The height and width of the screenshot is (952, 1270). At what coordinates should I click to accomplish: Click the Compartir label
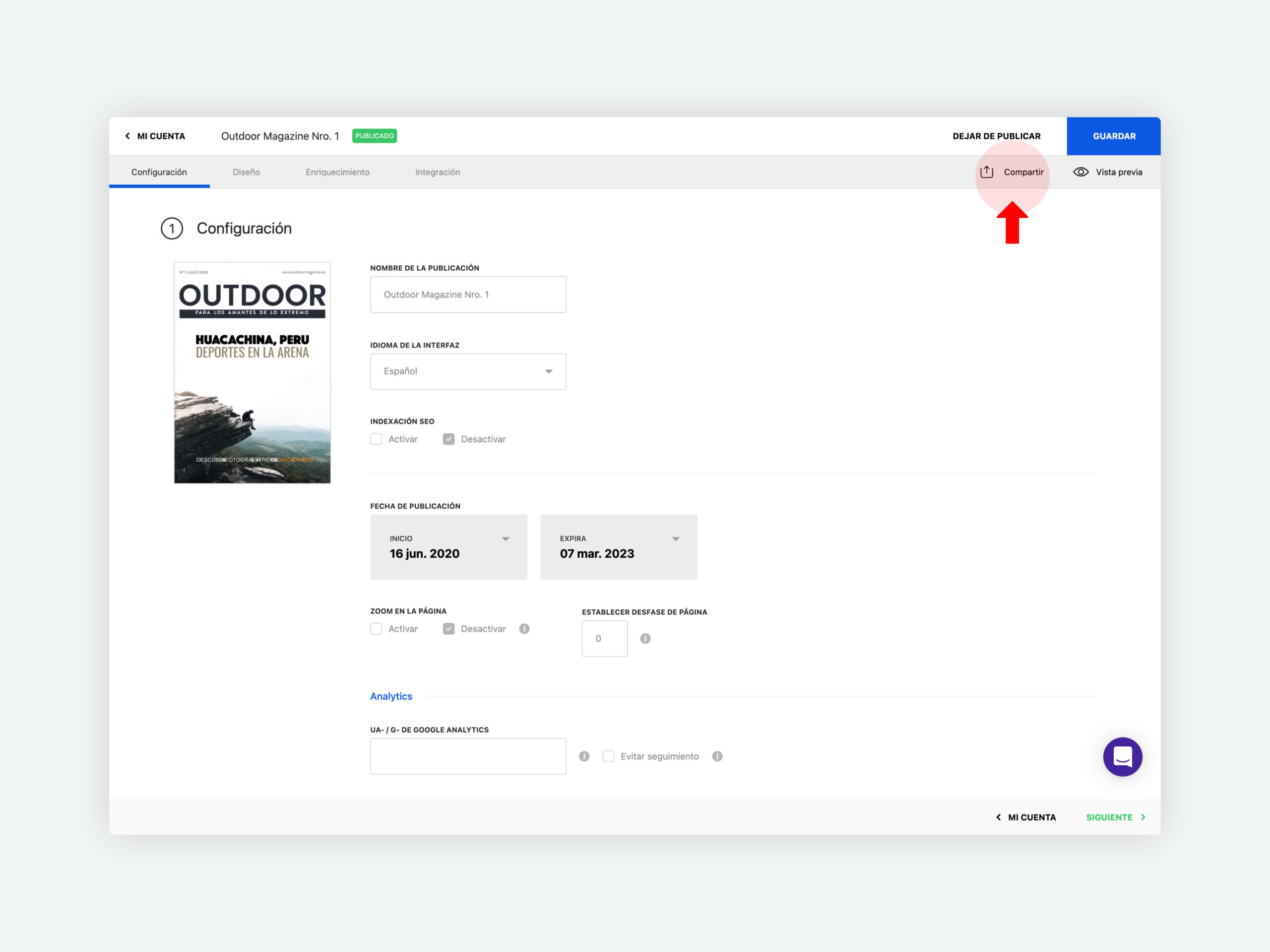(x=1024, y=172)
